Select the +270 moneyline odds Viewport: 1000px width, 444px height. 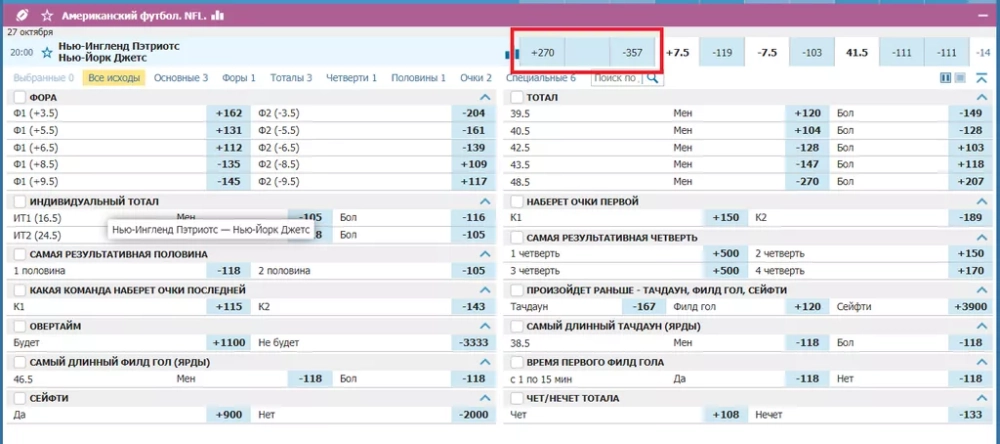click(543, 52)
